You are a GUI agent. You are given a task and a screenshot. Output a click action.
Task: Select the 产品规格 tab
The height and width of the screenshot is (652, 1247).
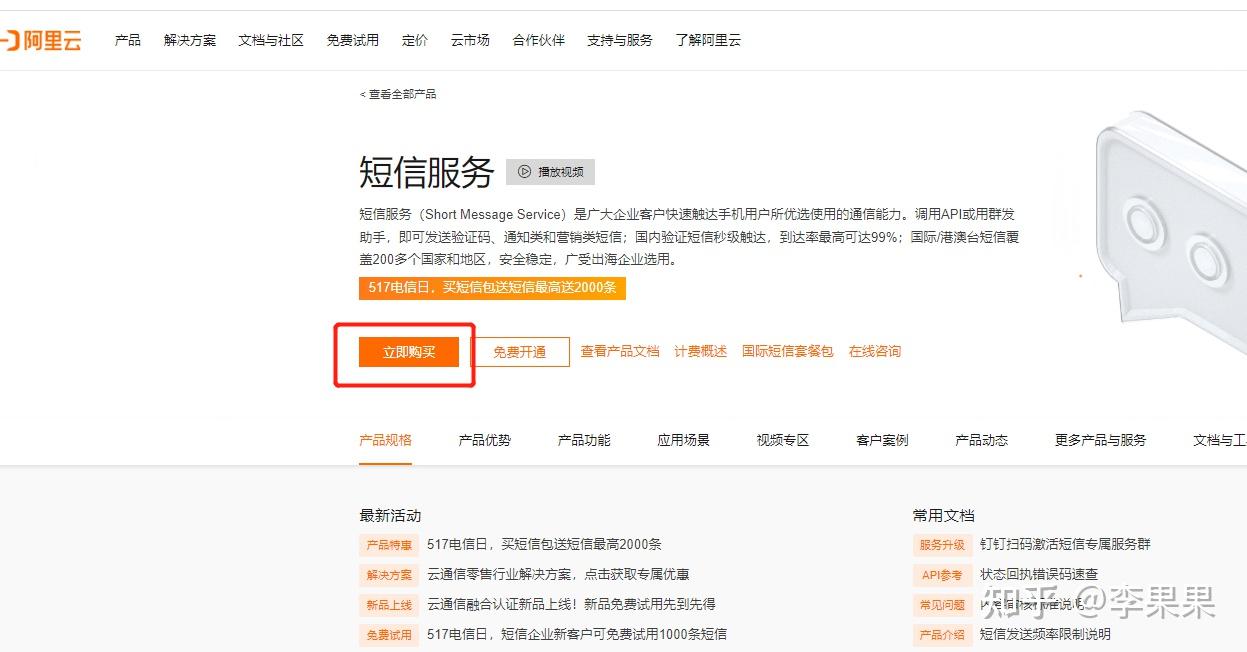point(385,440)
